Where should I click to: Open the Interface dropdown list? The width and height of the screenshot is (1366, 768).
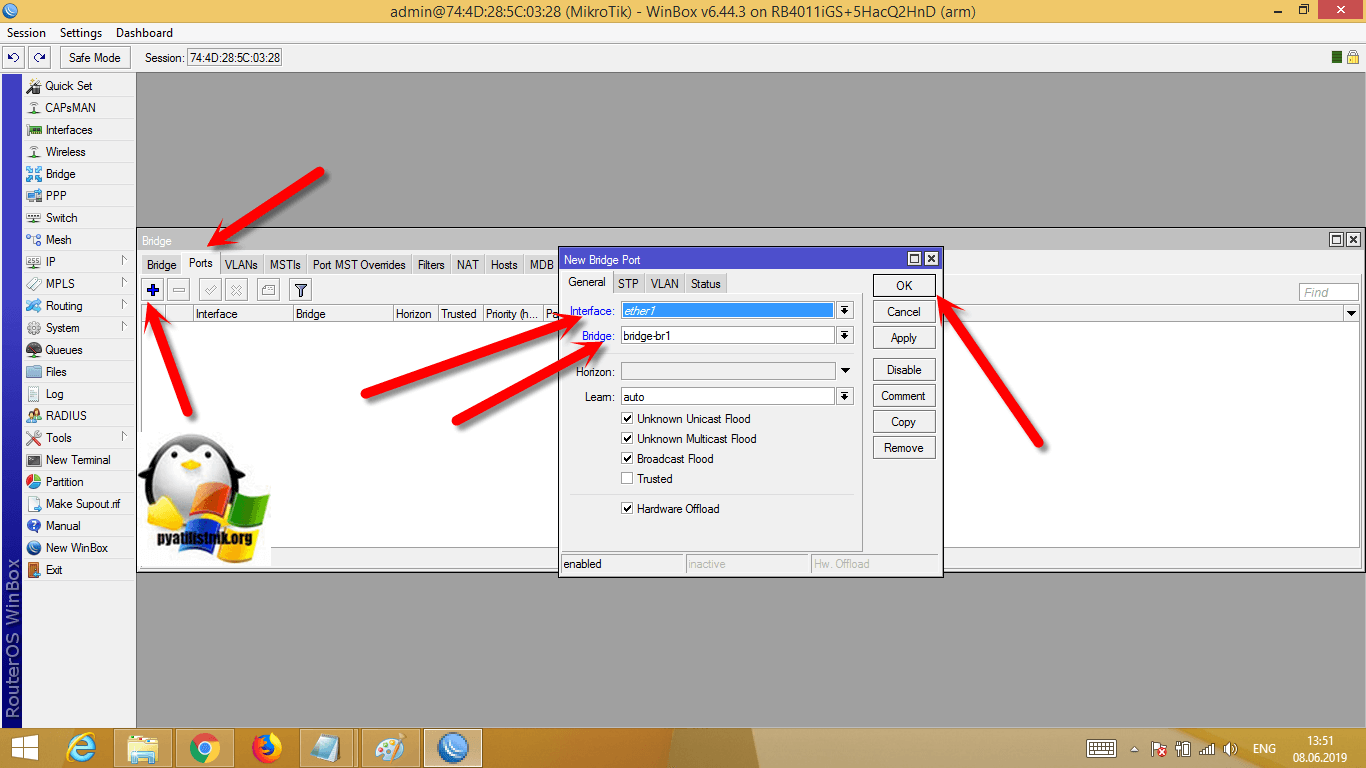coord(845,311)
